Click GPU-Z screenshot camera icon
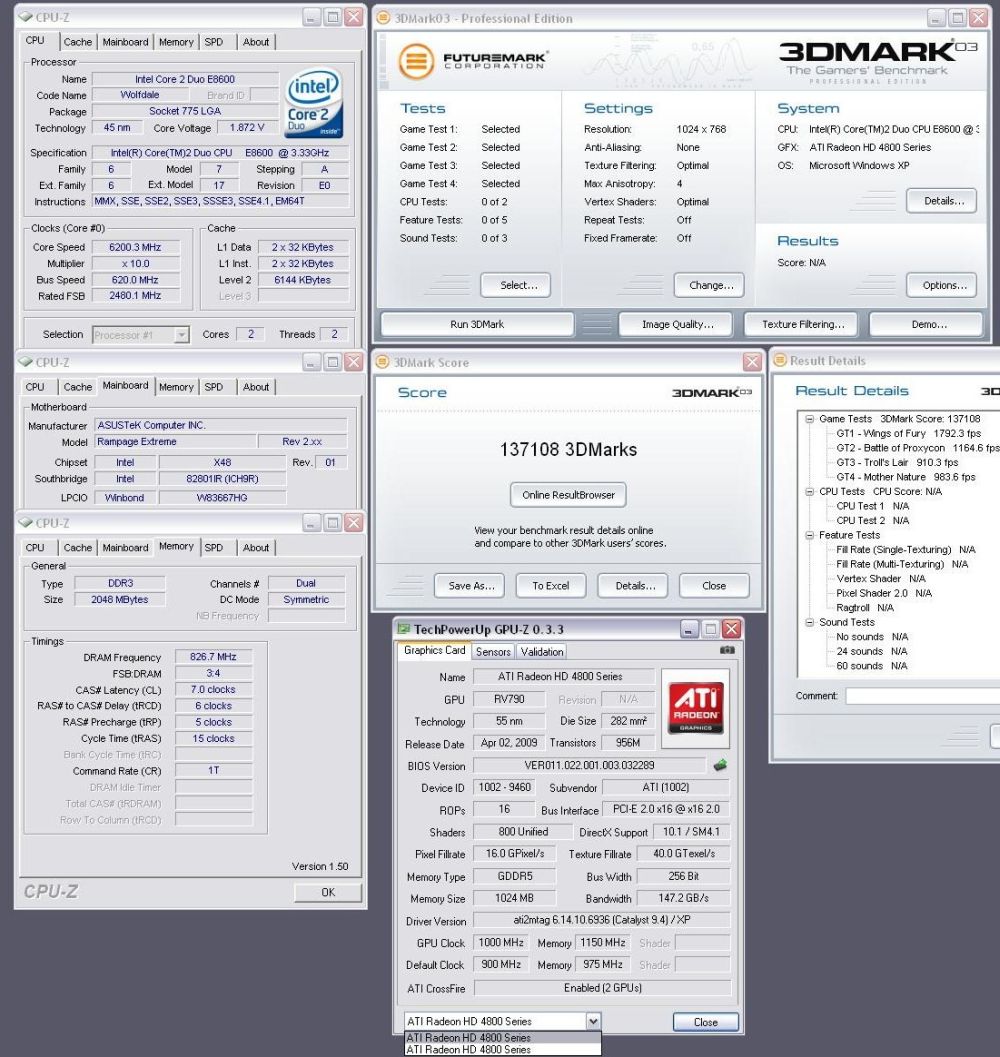Screen dimensions: 1000x1057 coord(727,650)
